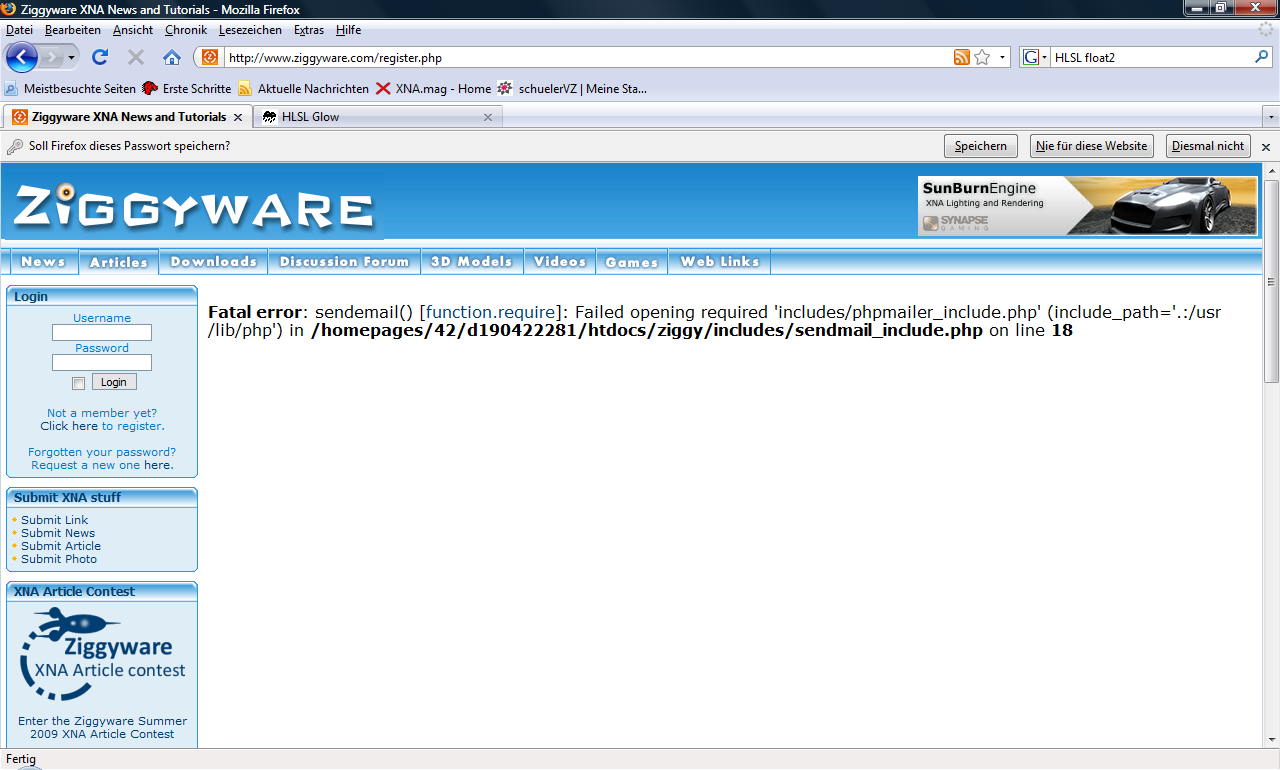
Task: Open the Submit Article link
Action: pyautogui.click(x=61, y=546)
